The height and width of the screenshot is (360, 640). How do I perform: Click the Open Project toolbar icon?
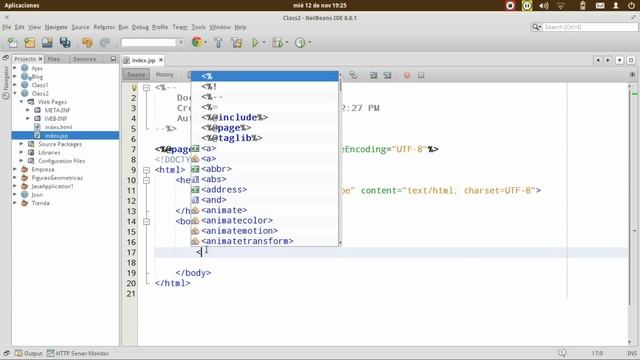tap(47, 42)
